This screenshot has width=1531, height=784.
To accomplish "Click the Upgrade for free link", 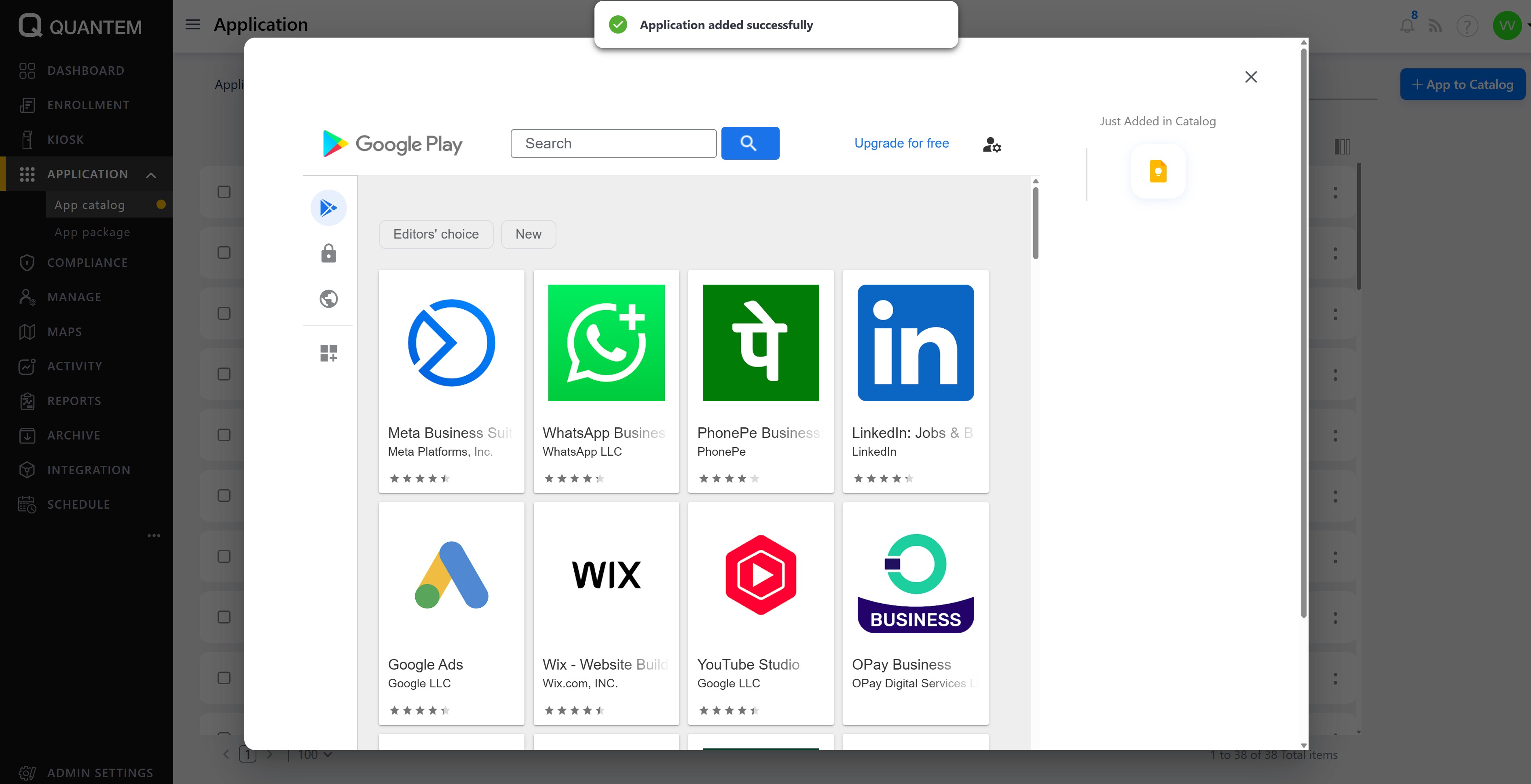I will tap(901, 143).
